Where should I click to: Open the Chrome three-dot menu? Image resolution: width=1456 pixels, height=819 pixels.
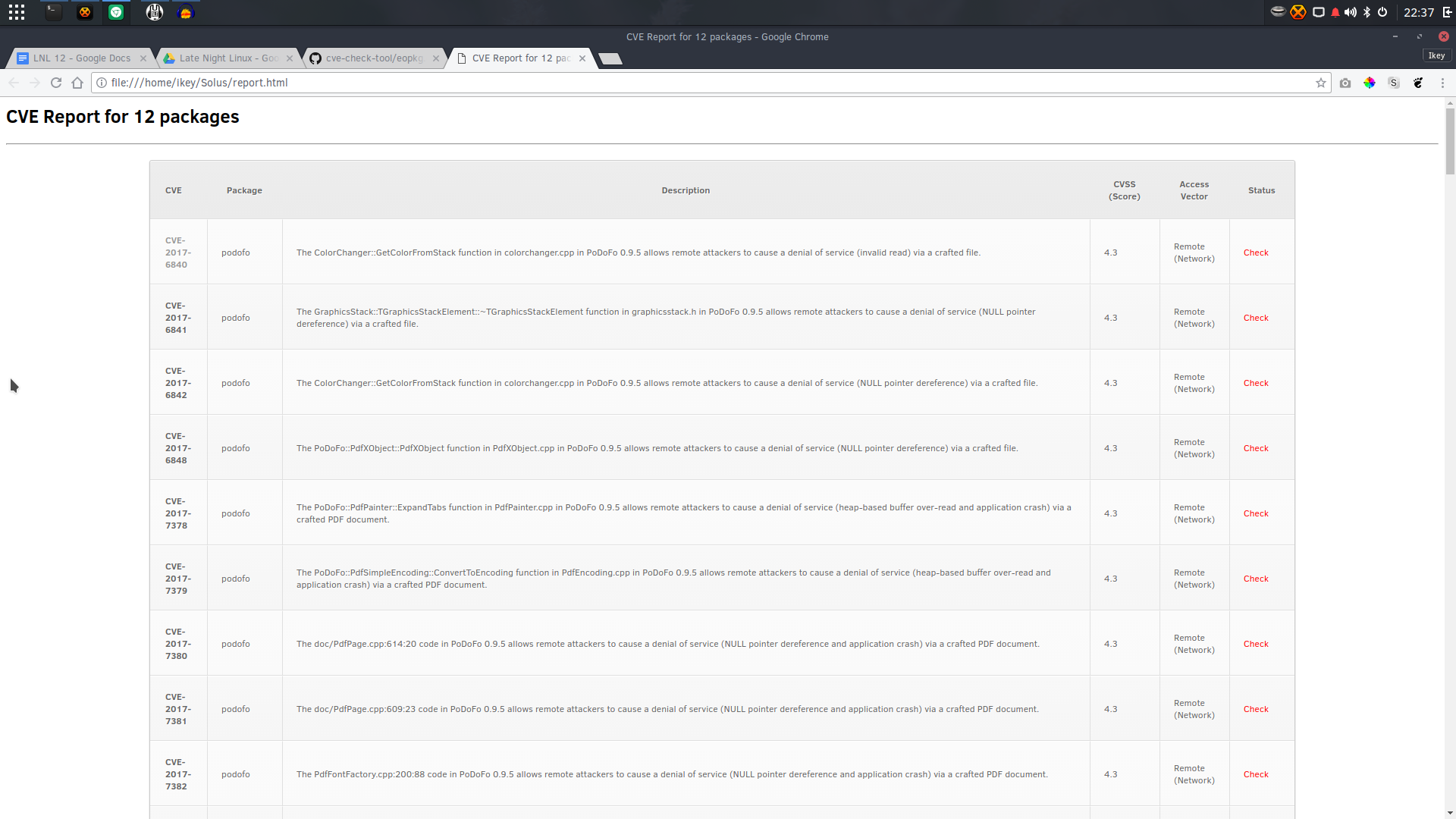tap(1442, 83)
